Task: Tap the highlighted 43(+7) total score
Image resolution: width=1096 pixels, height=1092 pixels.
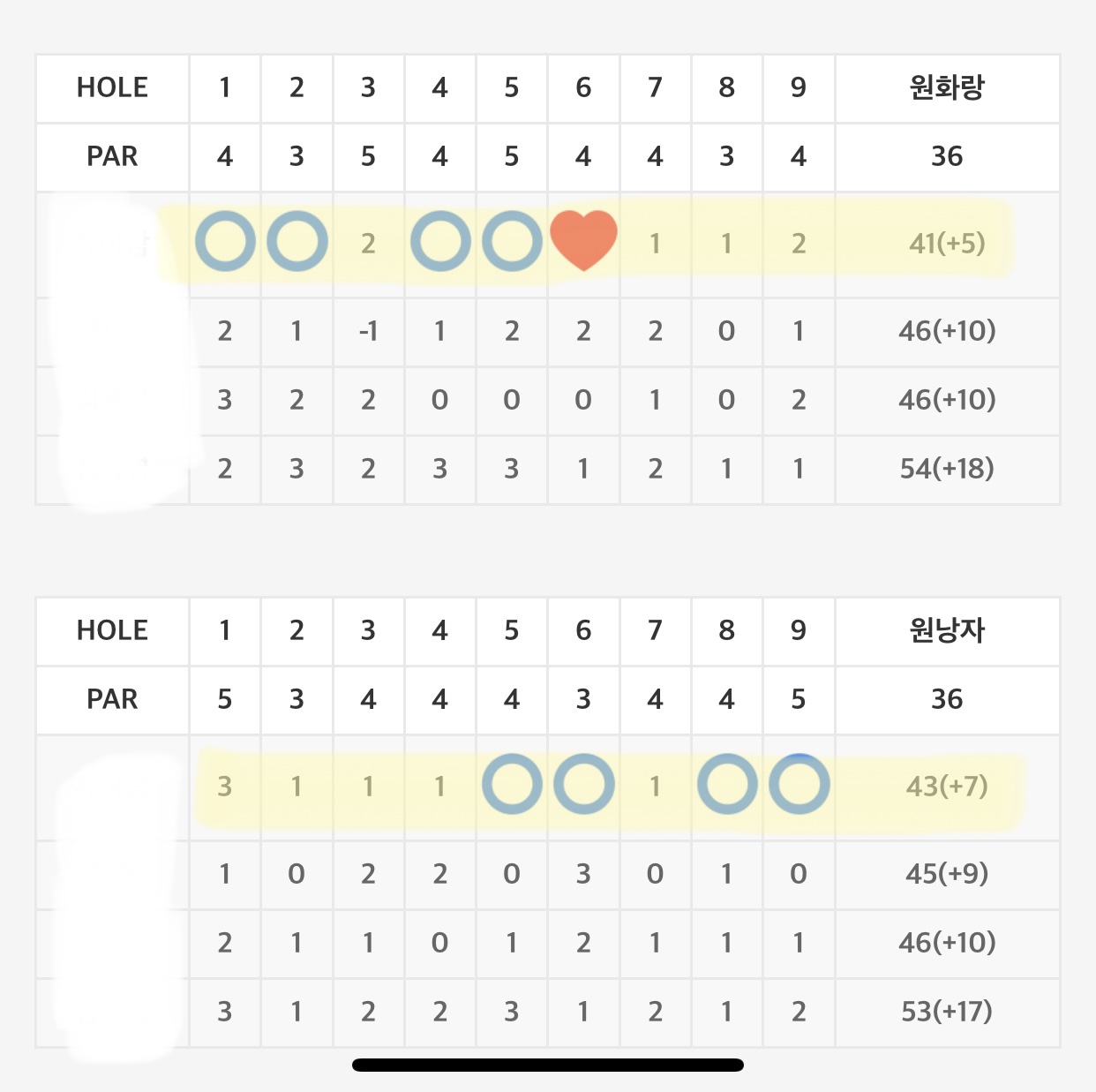Action: click(x=947, y=786)
